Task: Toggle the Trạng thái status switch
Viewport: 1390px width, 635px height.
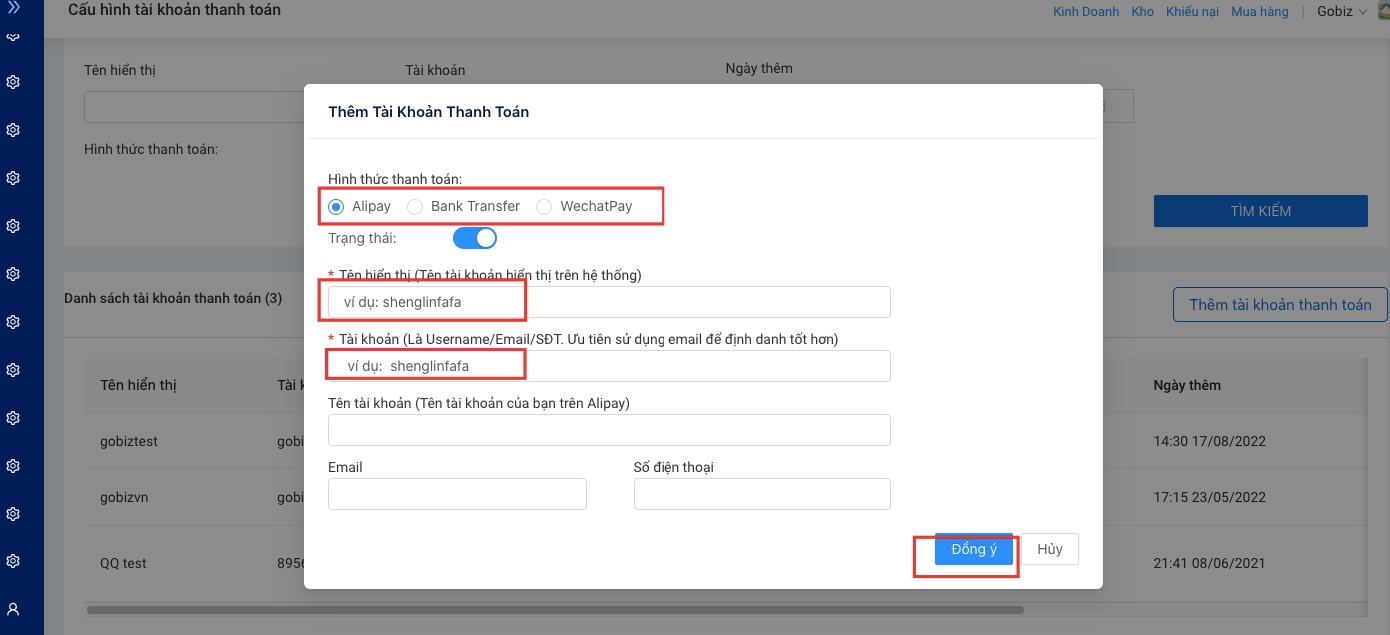Action: [x=475, y=239]
